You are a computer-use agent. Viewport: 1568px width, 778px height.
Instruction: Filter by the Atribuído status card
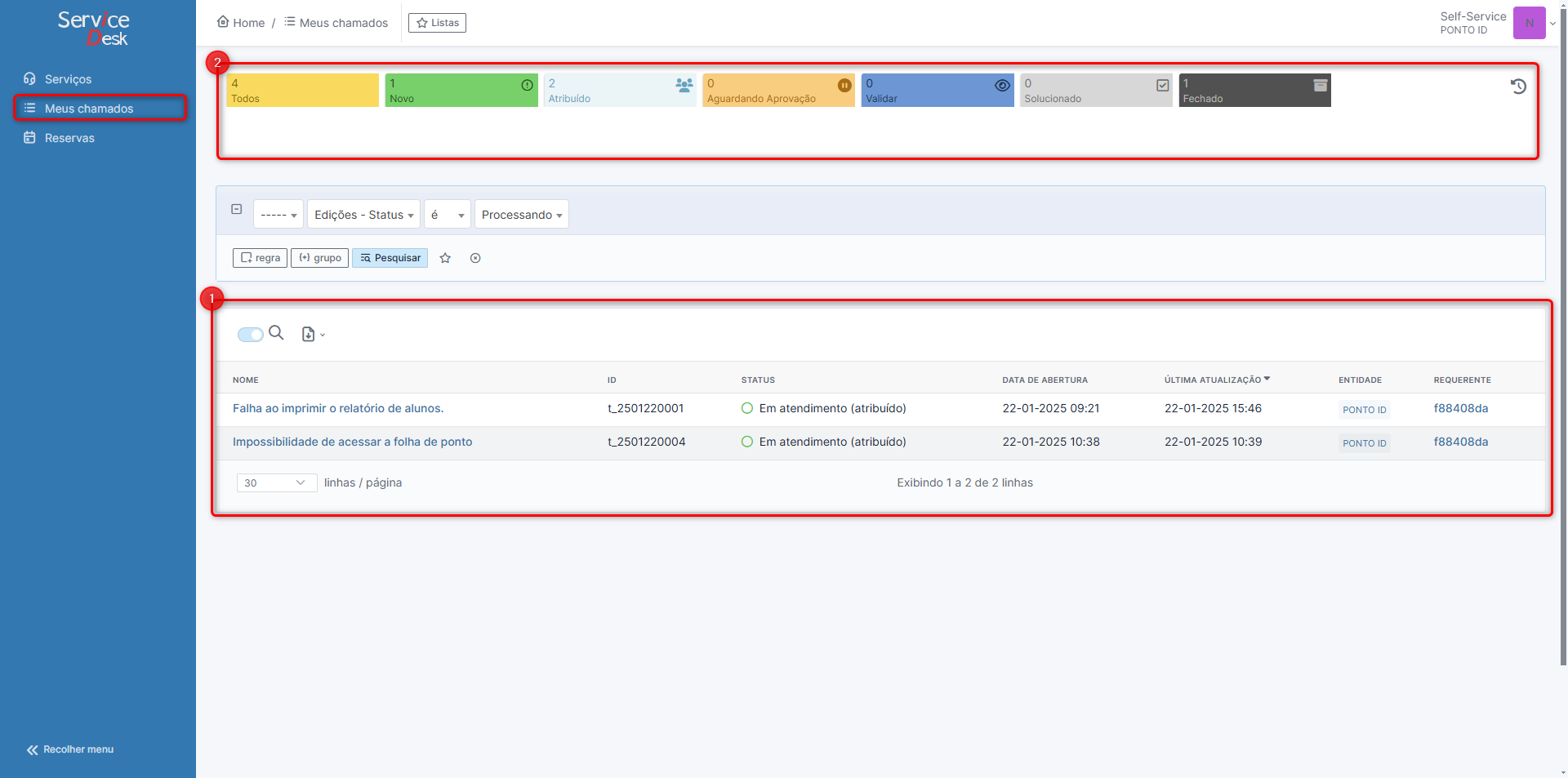pyautogui.click(x=620, y=91)
